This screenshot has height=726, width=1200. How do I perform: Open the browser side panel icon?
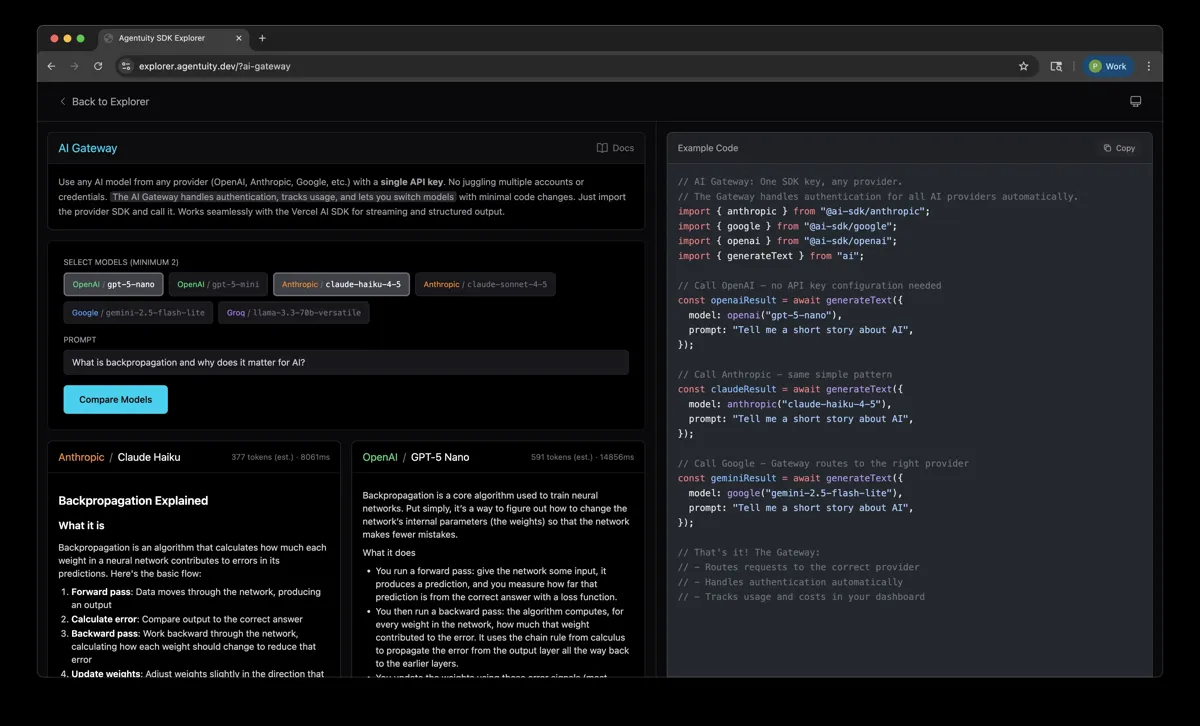tap(1056, 66)
